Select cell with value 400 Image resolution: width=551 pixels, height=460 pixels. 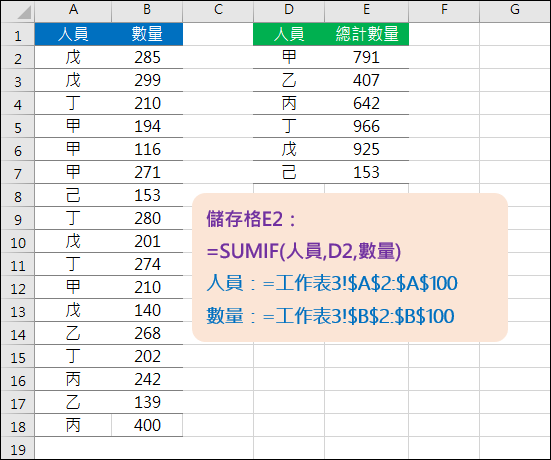tap(147, 425)
